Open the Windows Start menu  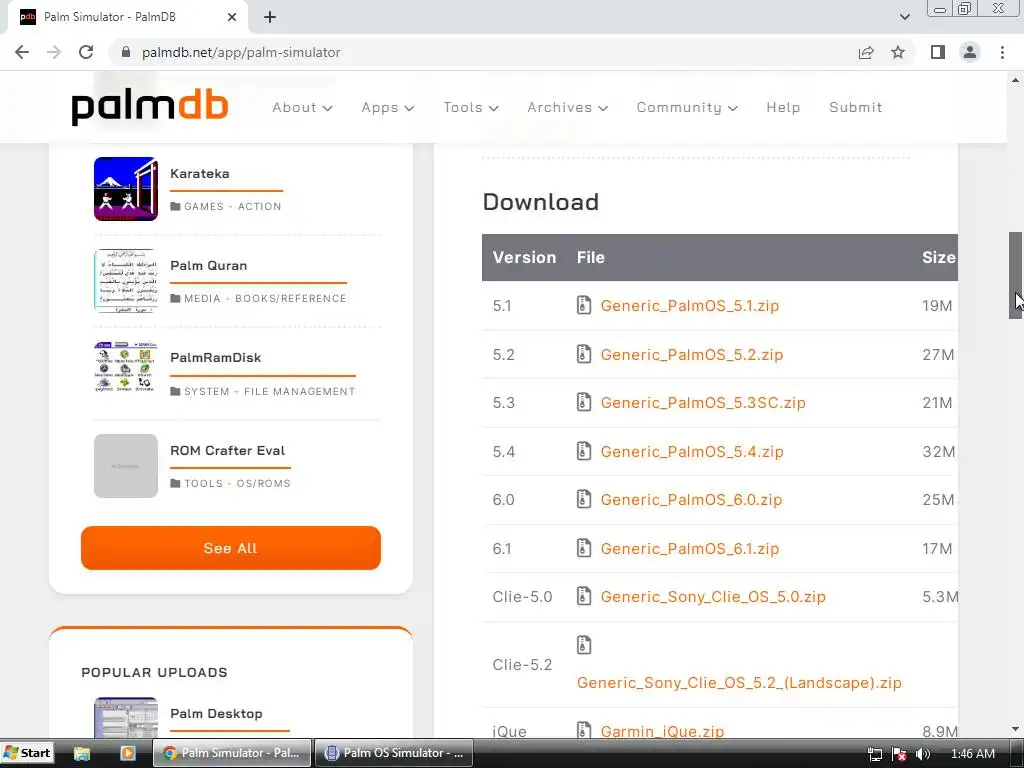(26, 753)
